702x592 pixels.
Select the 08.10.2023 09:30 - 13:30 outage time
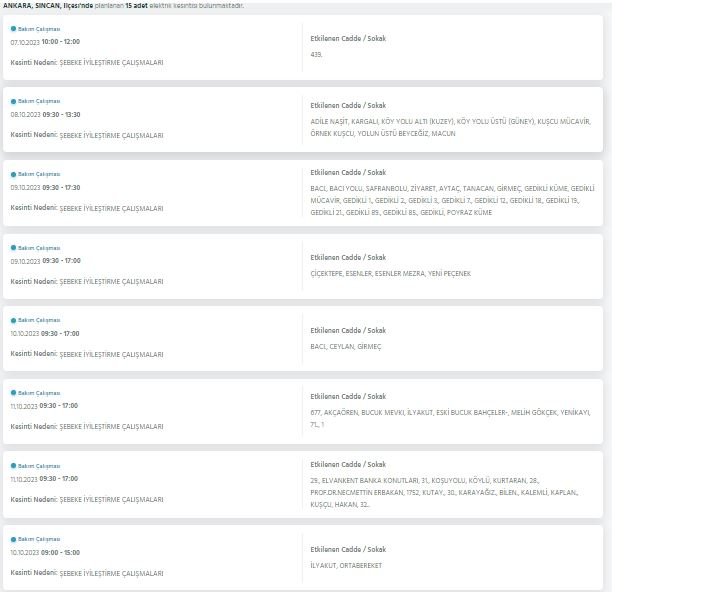[45, 114]
